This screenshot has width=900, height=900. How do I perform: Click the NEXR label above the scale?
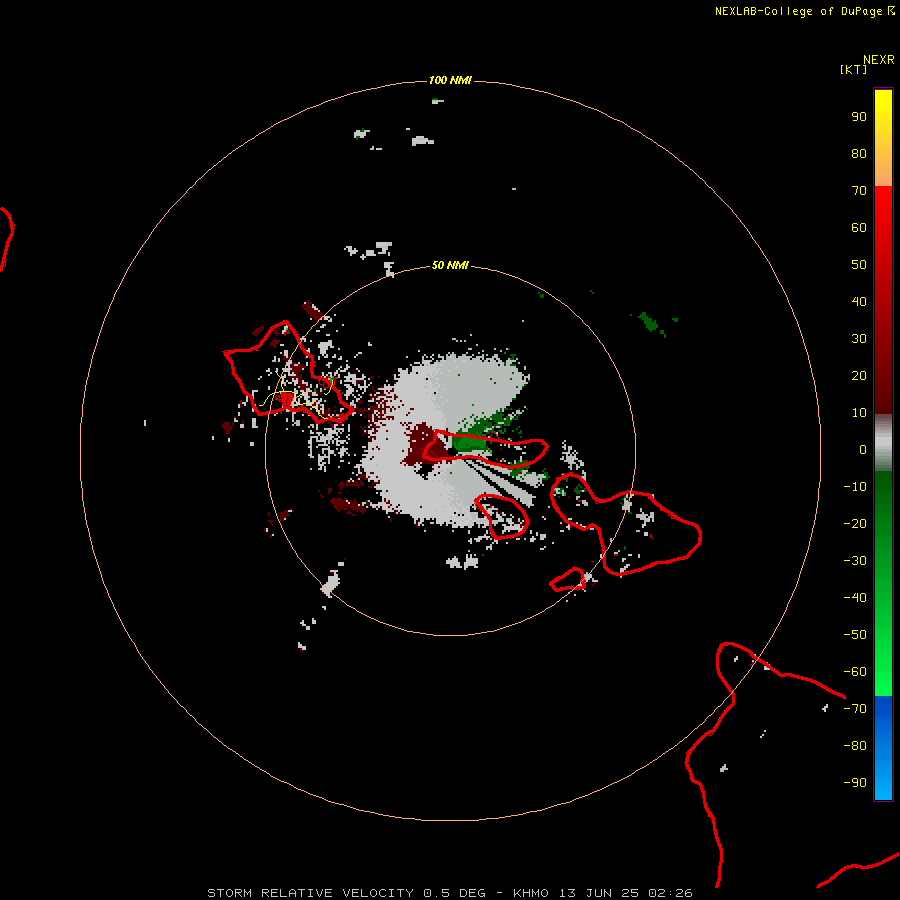tap(879, 60)
